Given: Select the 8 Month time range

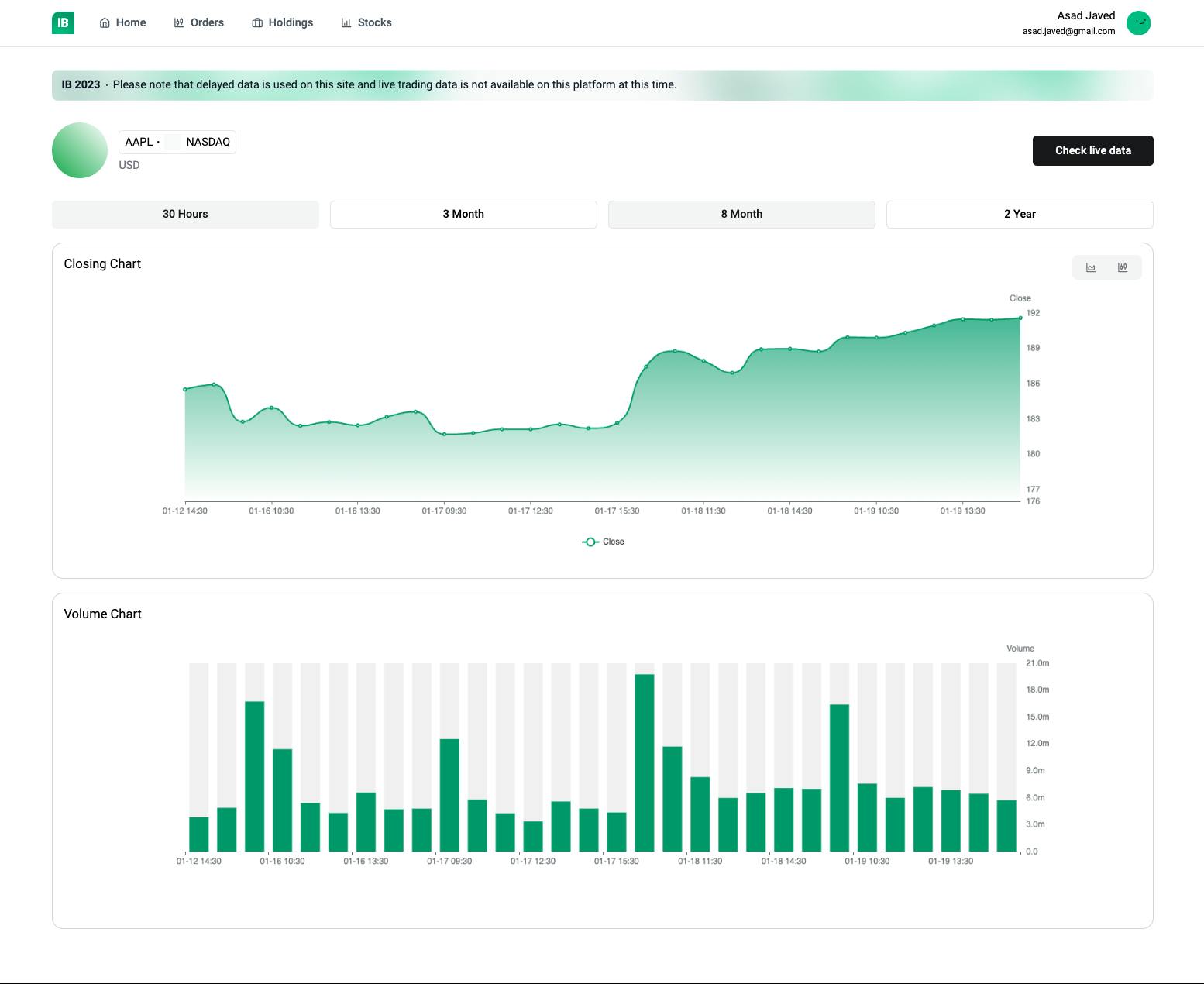Looking at the screenshot, I should [x=741, y=215].
